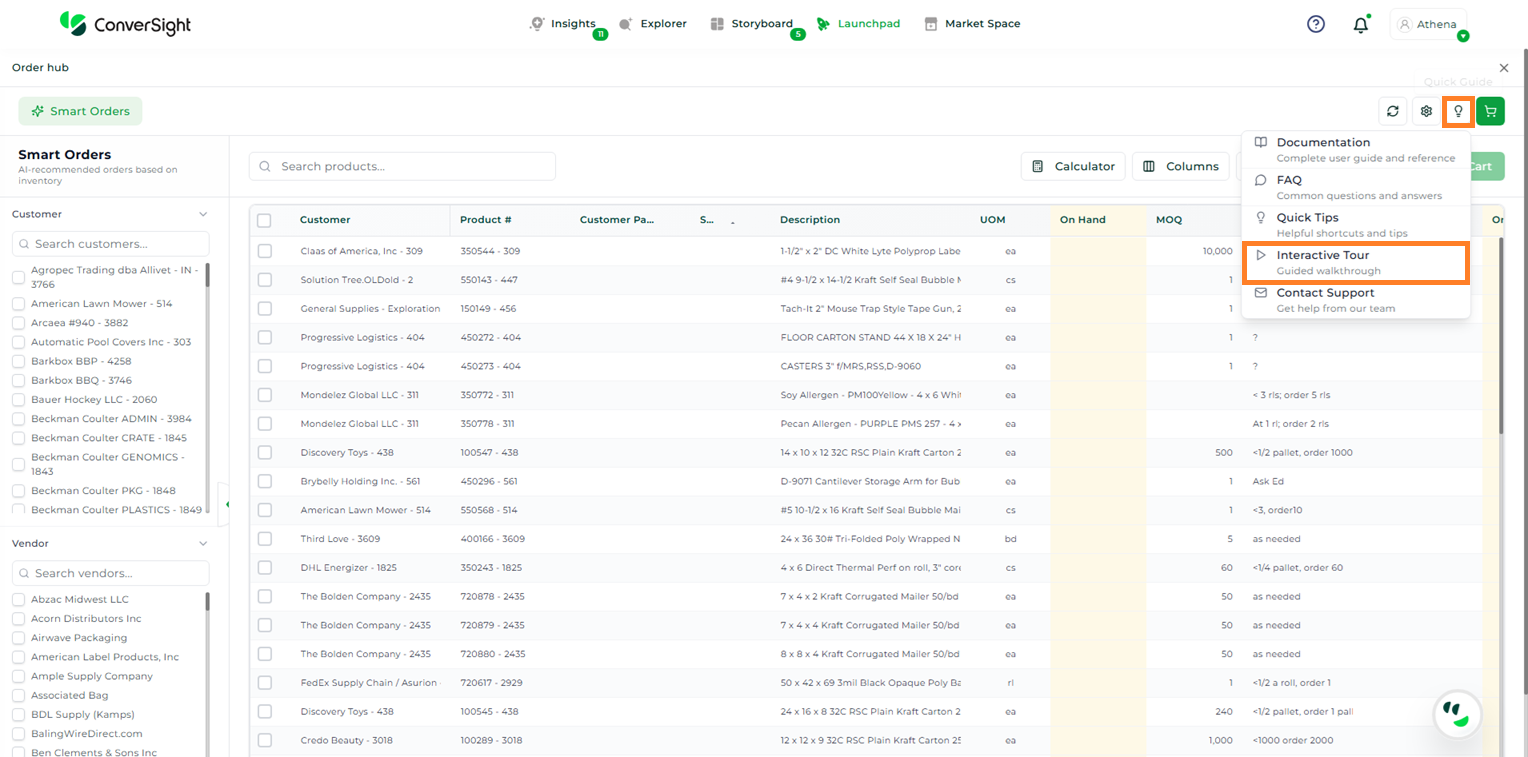
Task: Tick the Abzac Midwest LLC vendor checkbox
Action: (19, 600)
